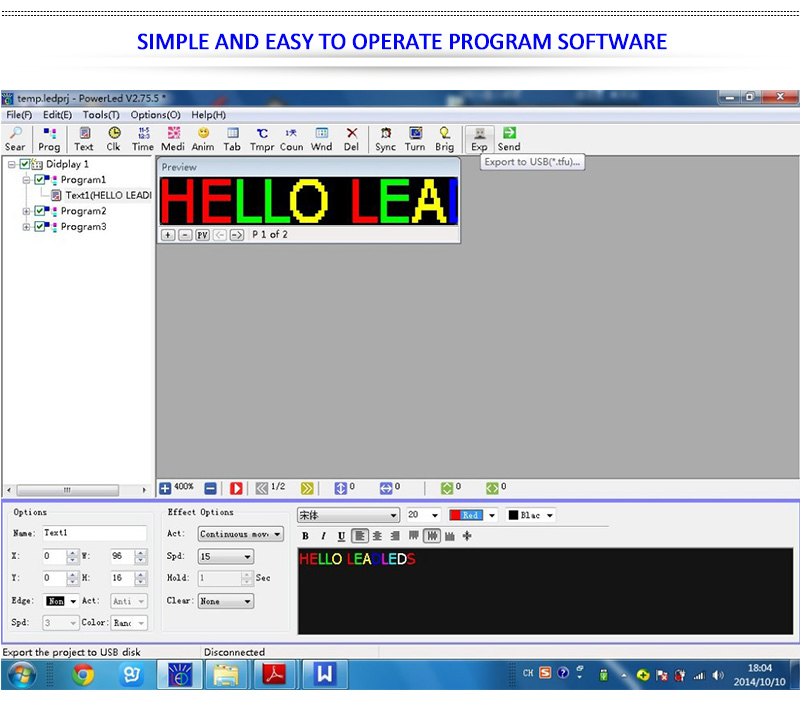
Task: Insert a Tmpr temperature element
Action: [262, 139]
